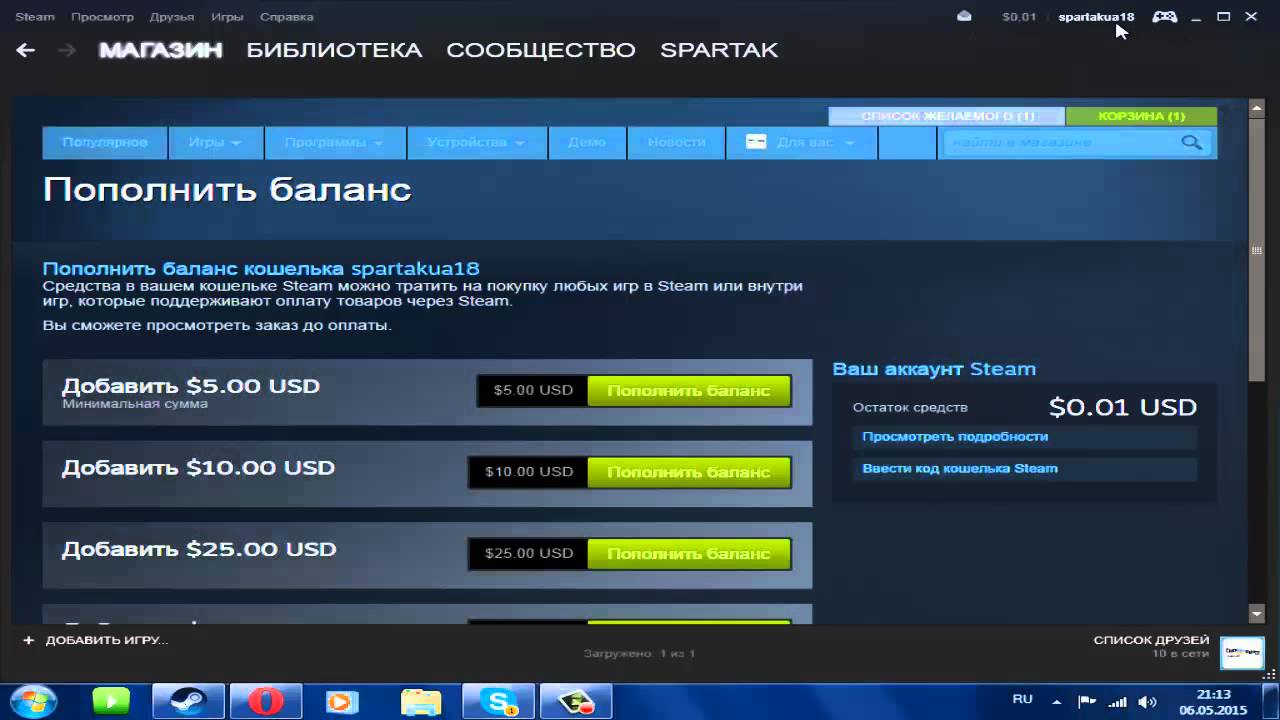The image size is (1280, 720).
Task: Expand the Программы store dropdown
Action: click(335, 143)
